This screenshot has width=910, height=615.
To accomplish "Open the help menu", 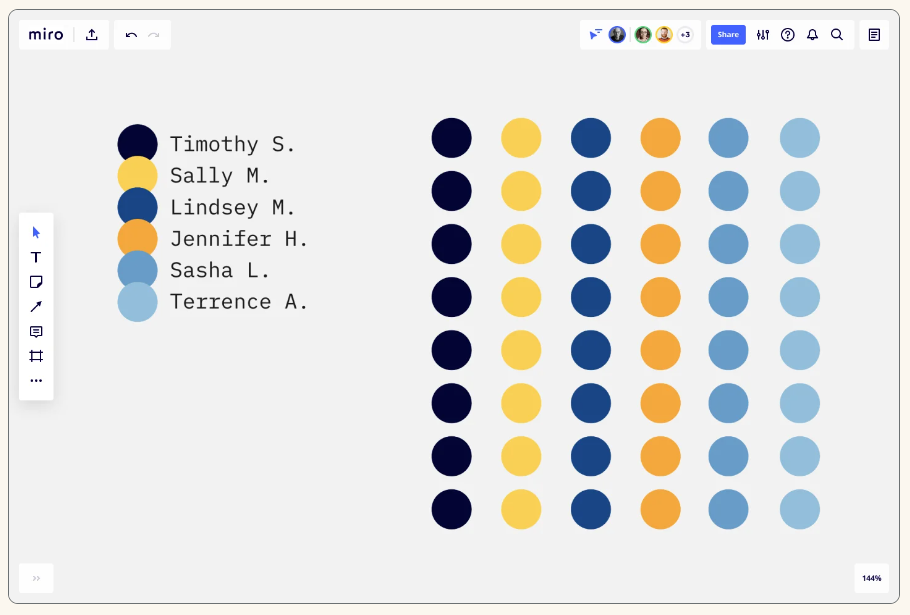I will click(x=788, y=35).
